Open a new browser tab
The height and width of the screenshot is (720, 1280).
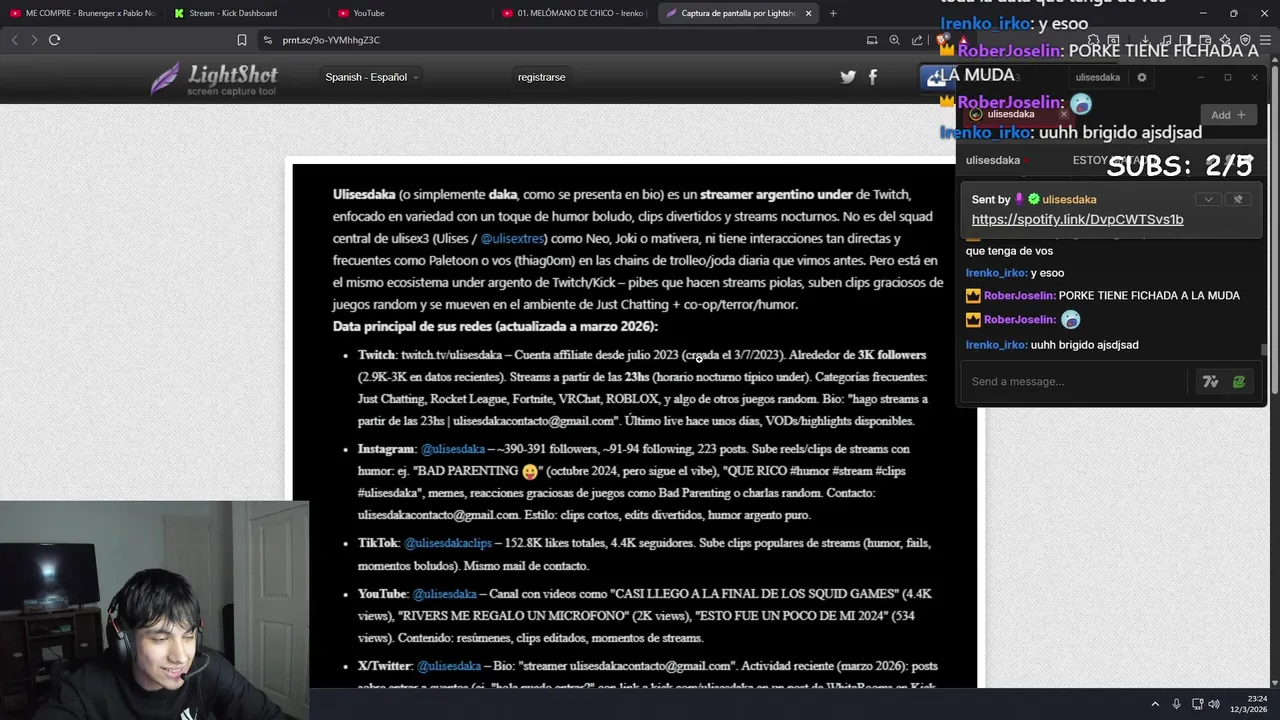click(x=833, y=13)
